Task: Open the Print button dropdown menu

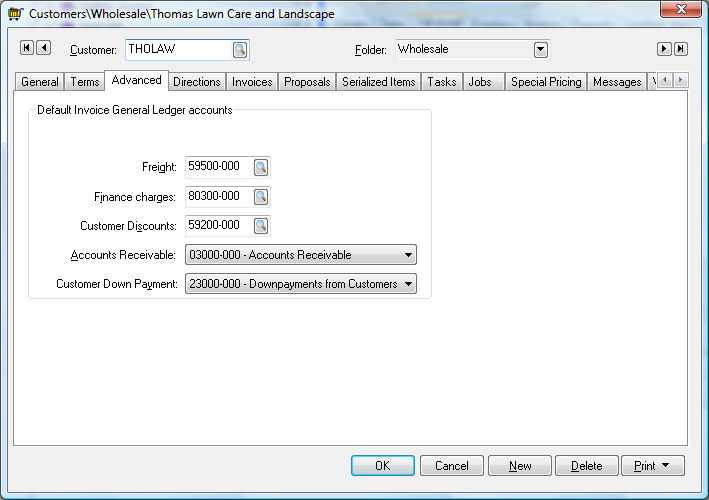Action: [653, 466]
